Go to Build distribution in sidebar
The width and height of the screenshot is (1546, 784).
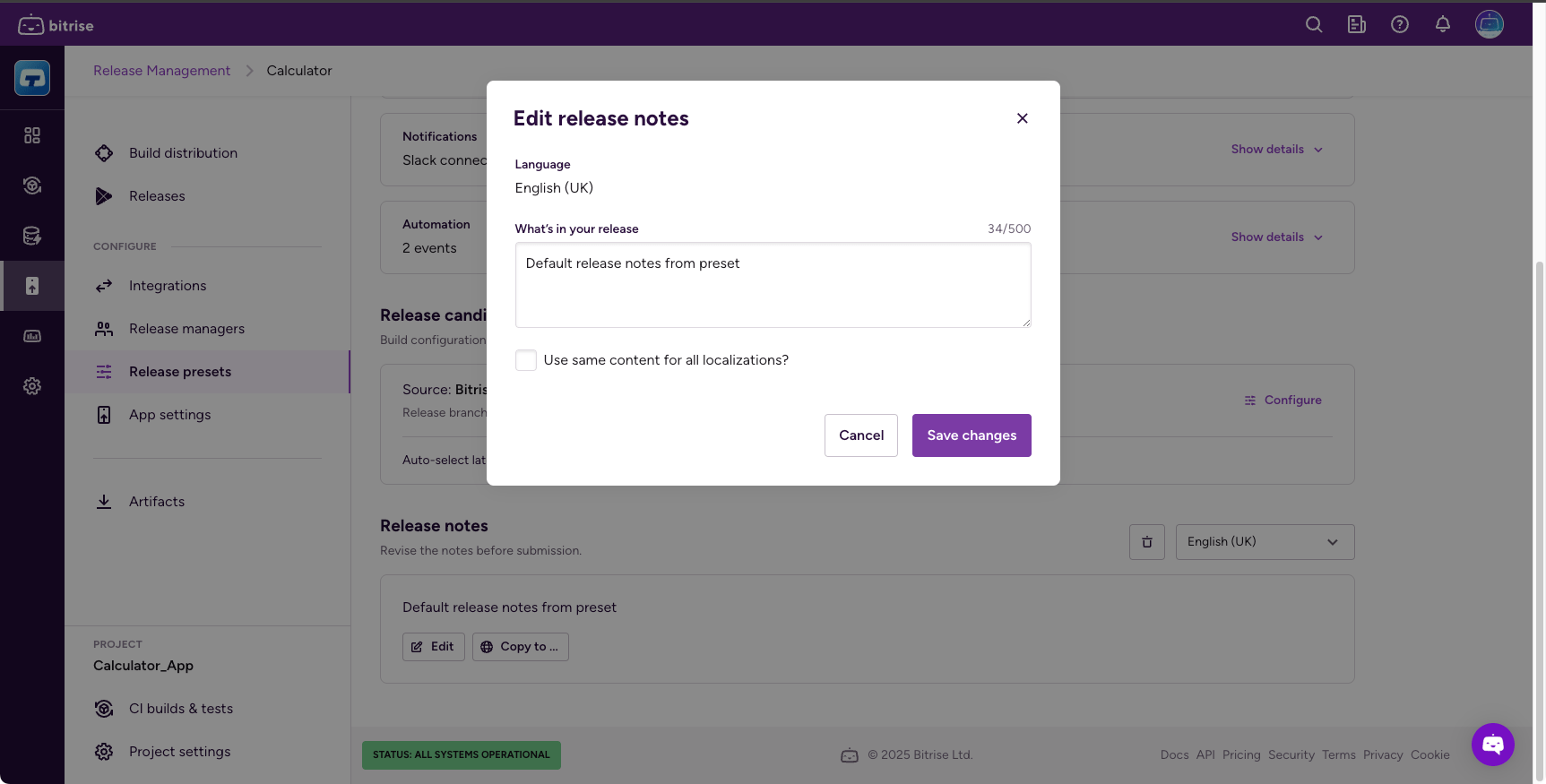click(183, 153)
